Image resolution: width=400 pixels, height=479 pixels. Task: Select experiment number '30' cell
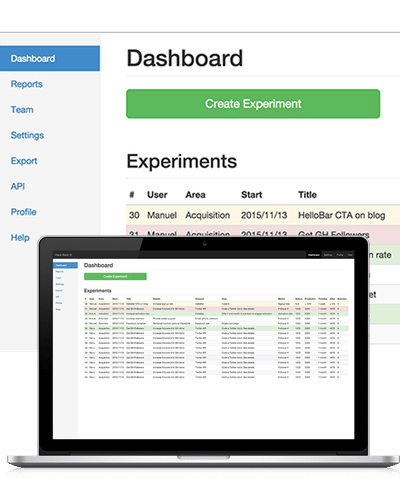(x=134, y=215)
